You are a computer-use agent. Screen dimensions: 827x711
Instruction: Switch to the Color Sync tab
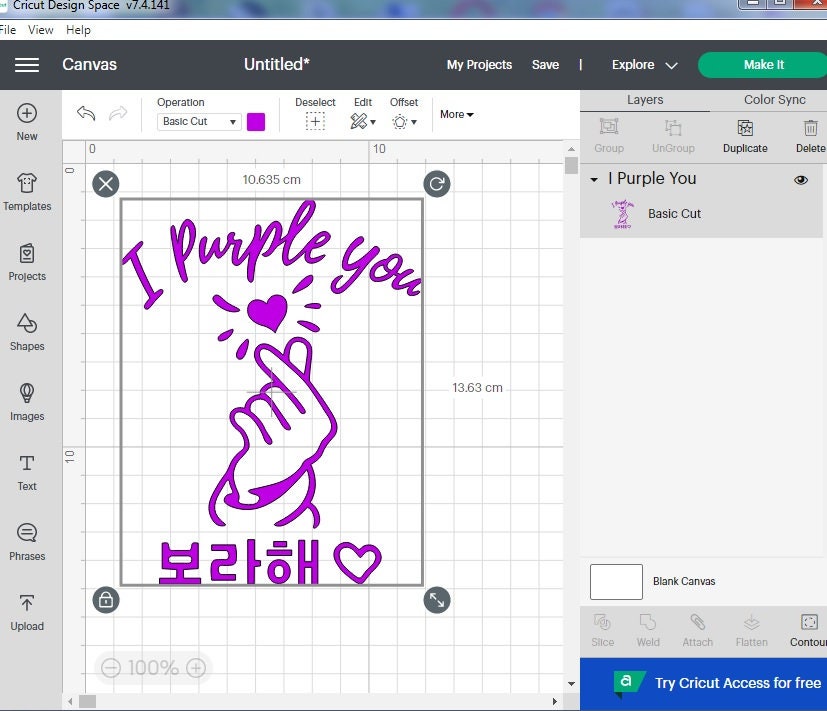tap(774, 100)
